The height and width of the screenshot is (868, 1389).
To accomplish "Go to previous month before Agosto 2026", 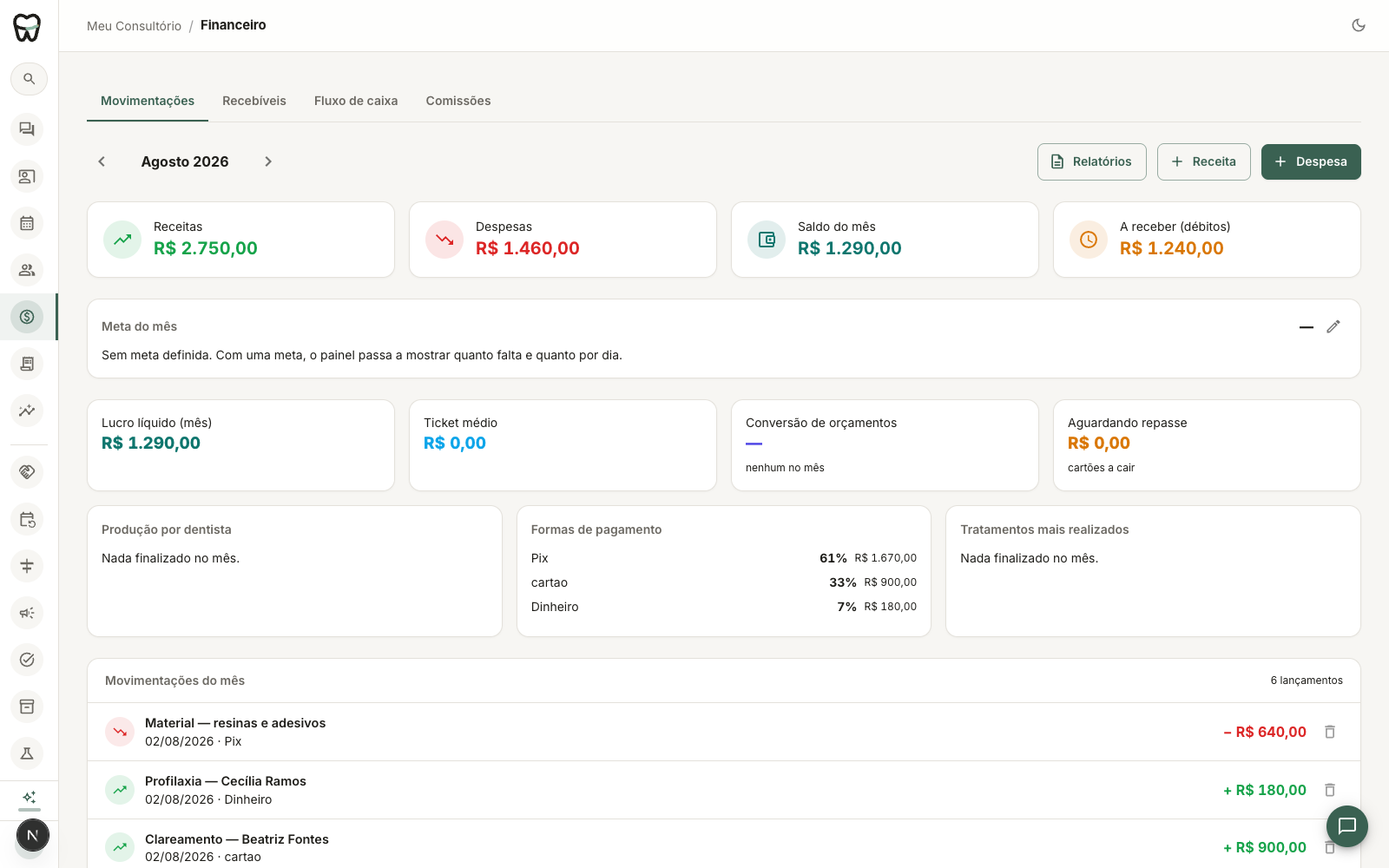I will [102, 161].
